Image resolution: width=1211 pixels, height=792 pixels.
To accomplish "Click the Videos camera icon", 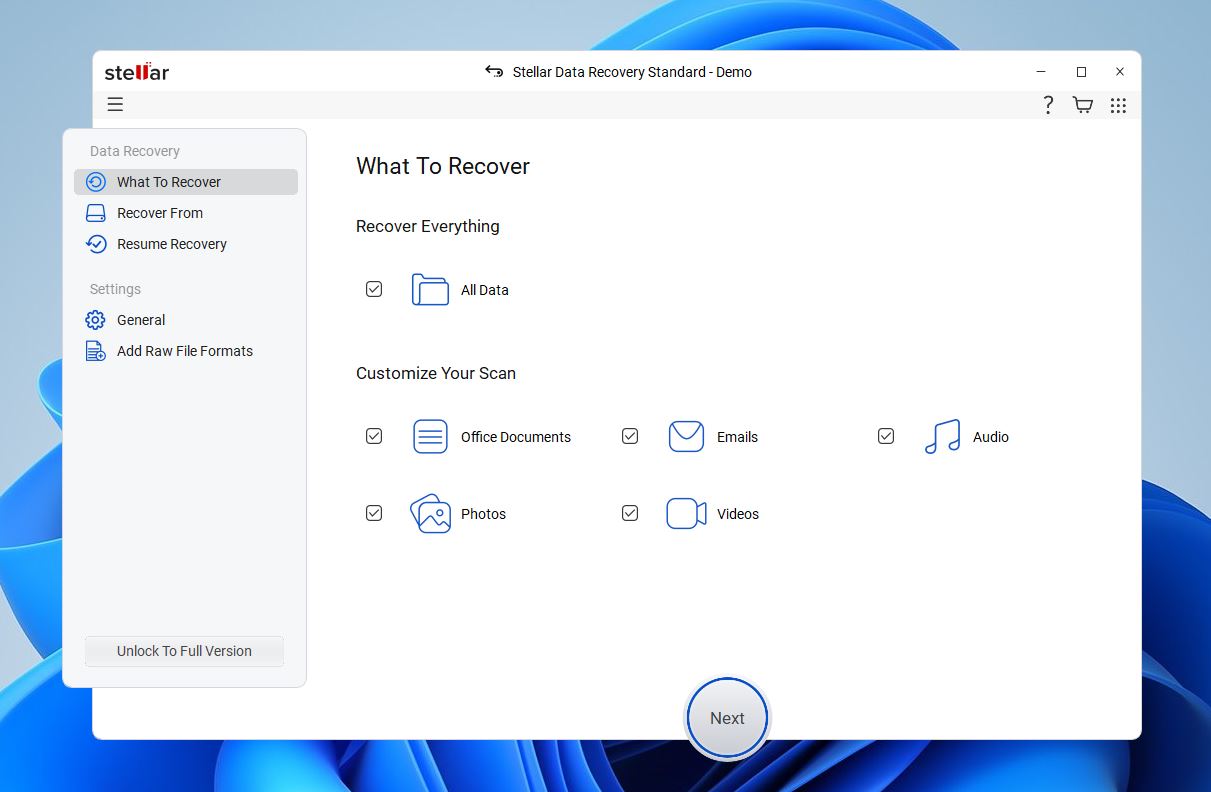I will click(686, 514).
